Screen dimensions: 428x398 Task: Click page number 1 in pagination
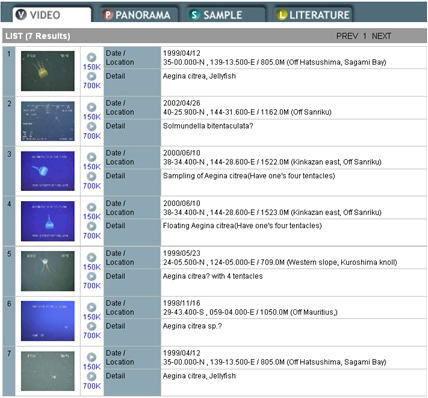365,36
